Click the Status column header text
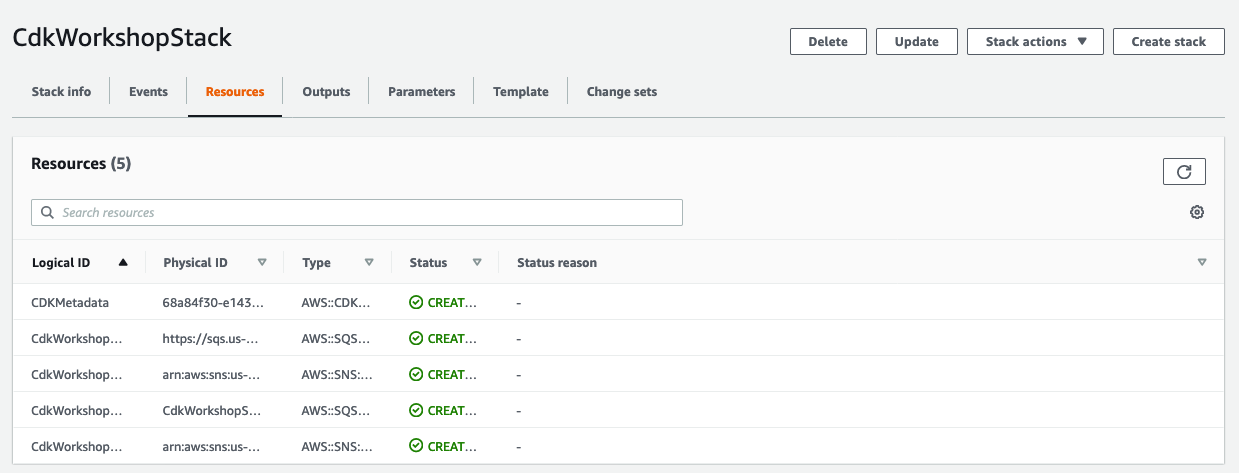Image resolution: width=1239 pixels, height=473 pixels. [x=428, y=263]
